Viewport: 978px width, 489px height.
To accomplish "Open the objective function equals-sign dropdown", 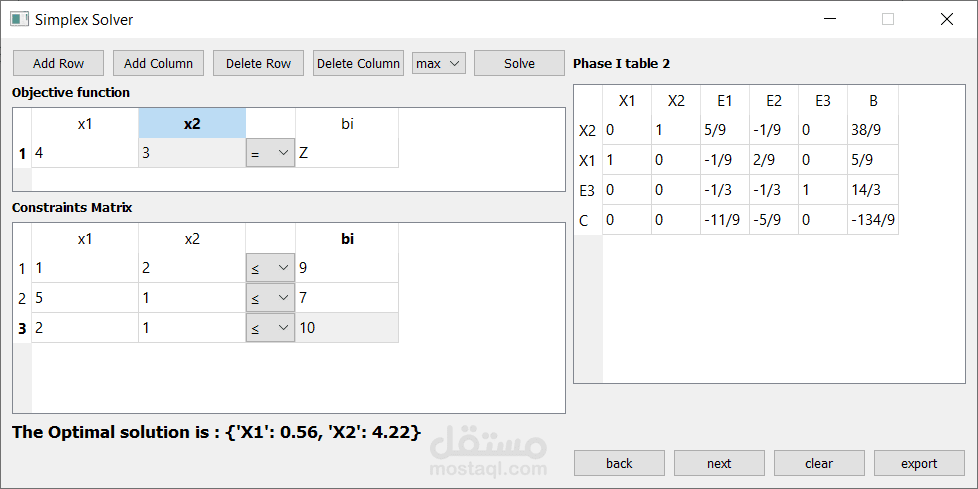I will coord(270,153).
